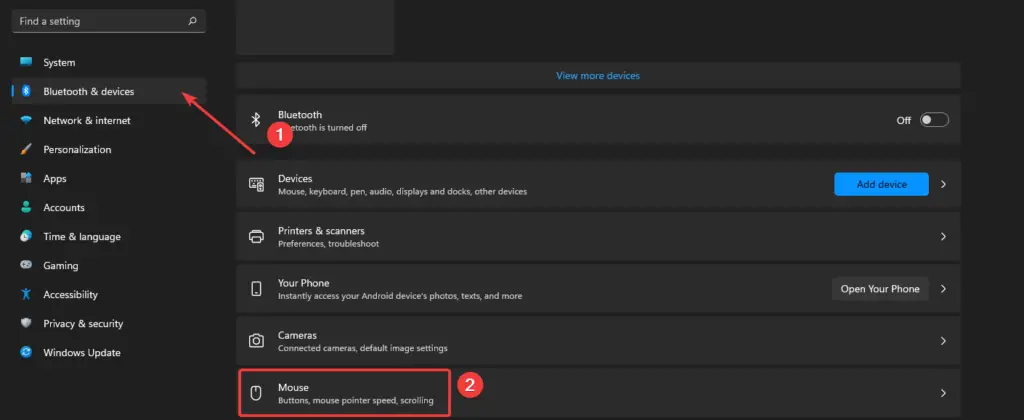Click the Bluetooth symbol in Bluetooth row
This screenshot has width=1024, height=420.
click(x=257, y=120)
